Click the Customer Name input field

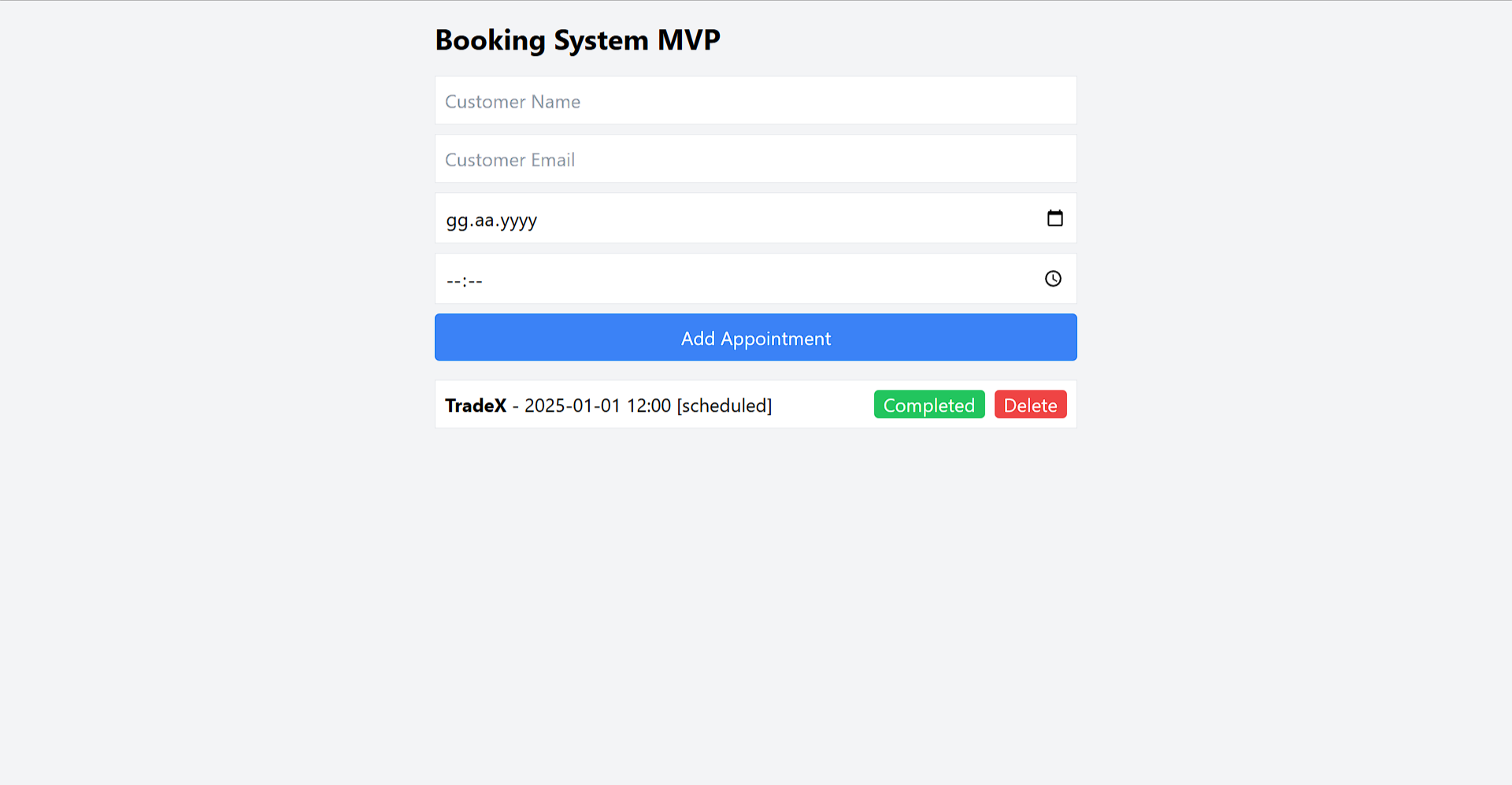[x=755, y=101]
